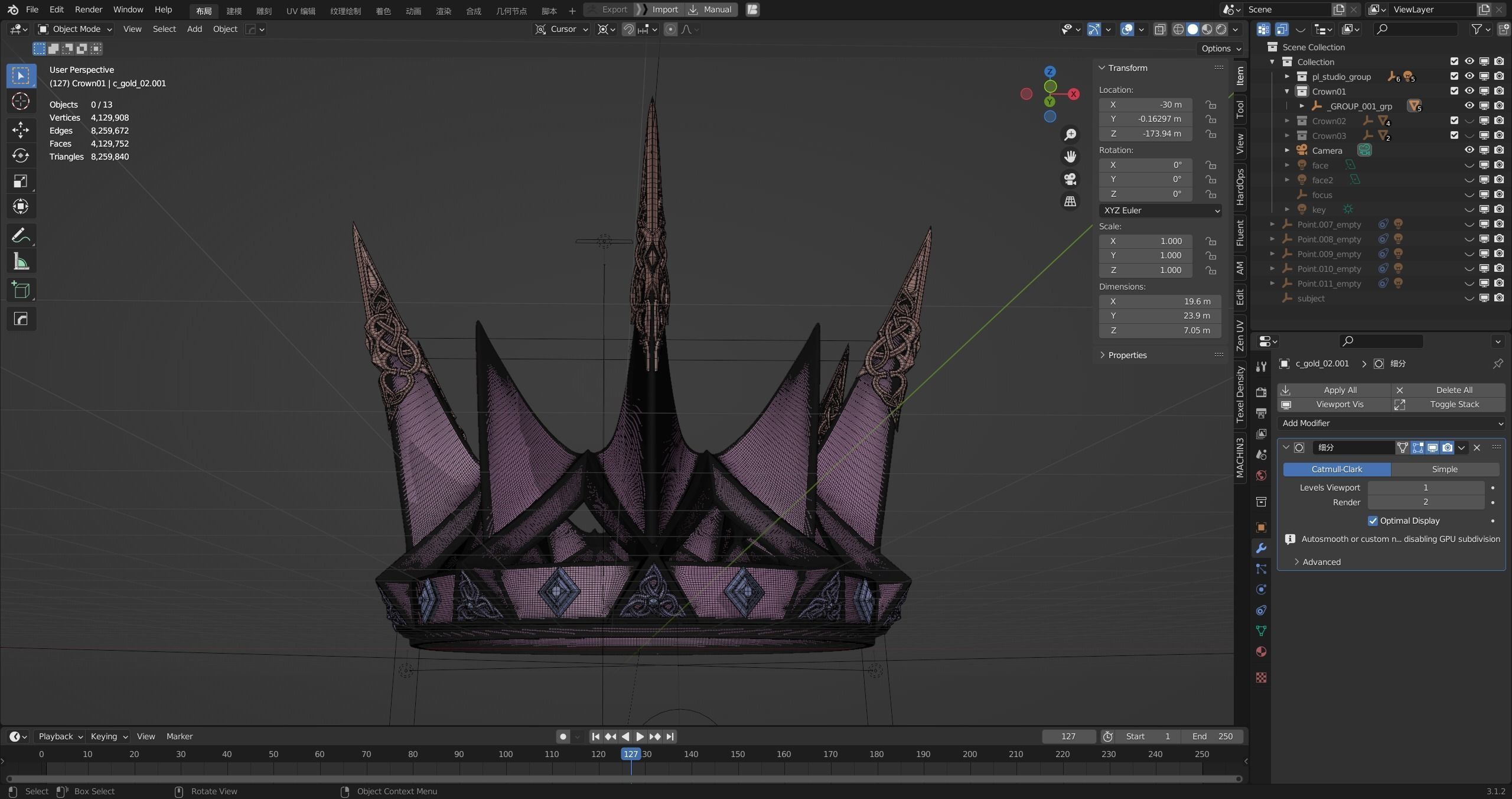
Task: Click the Viewport Vis button
Action: coord(1334,404)
